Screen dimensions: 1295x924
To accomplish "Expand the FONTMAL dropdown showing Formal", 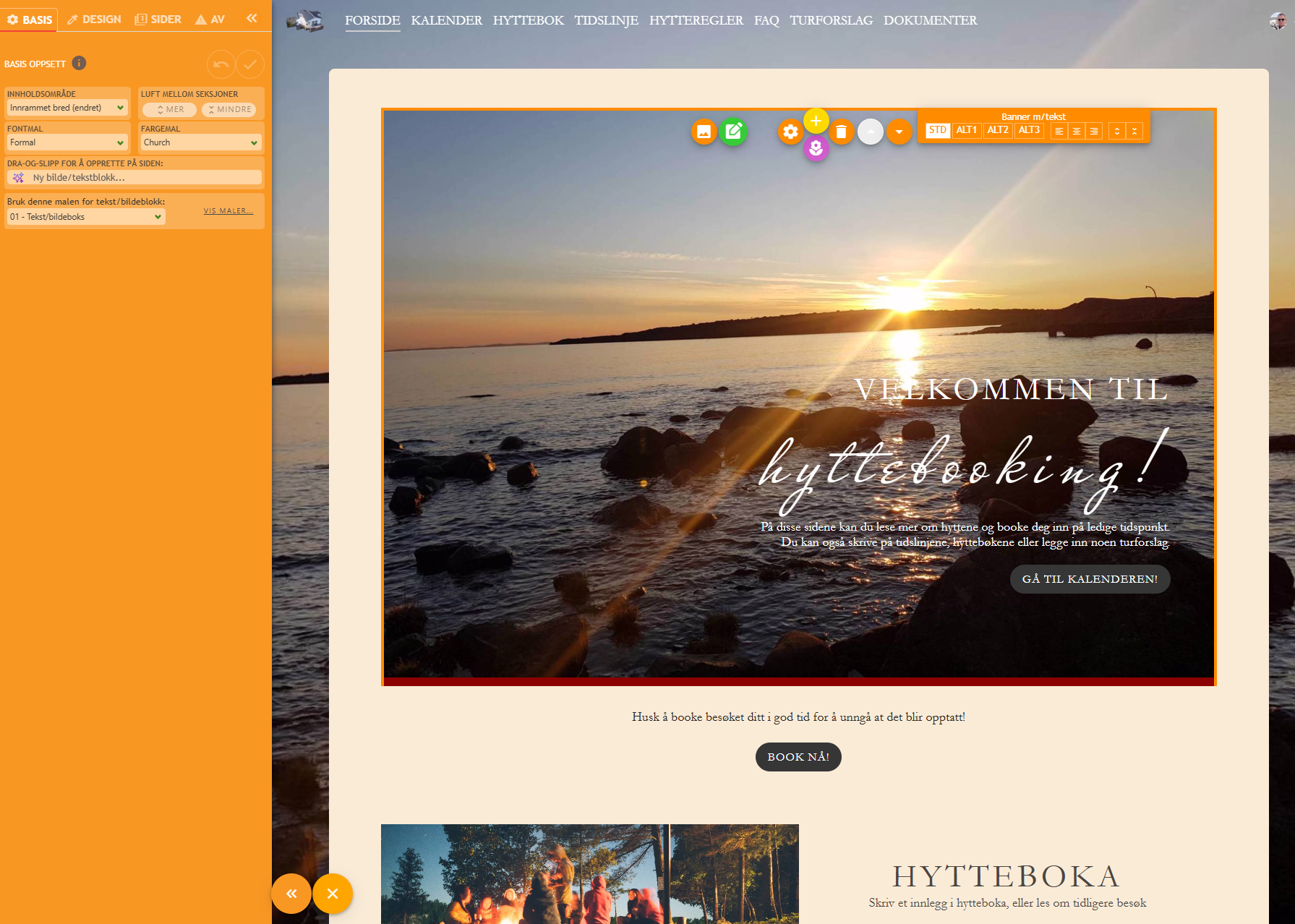I will 67,142.
